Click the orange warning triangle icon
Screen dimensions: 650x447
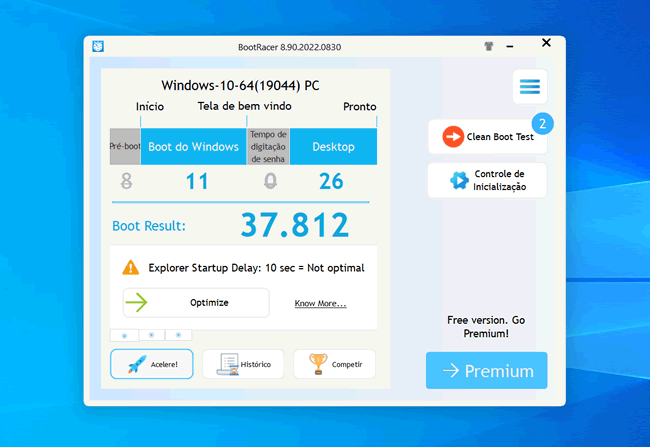[131, 268]
